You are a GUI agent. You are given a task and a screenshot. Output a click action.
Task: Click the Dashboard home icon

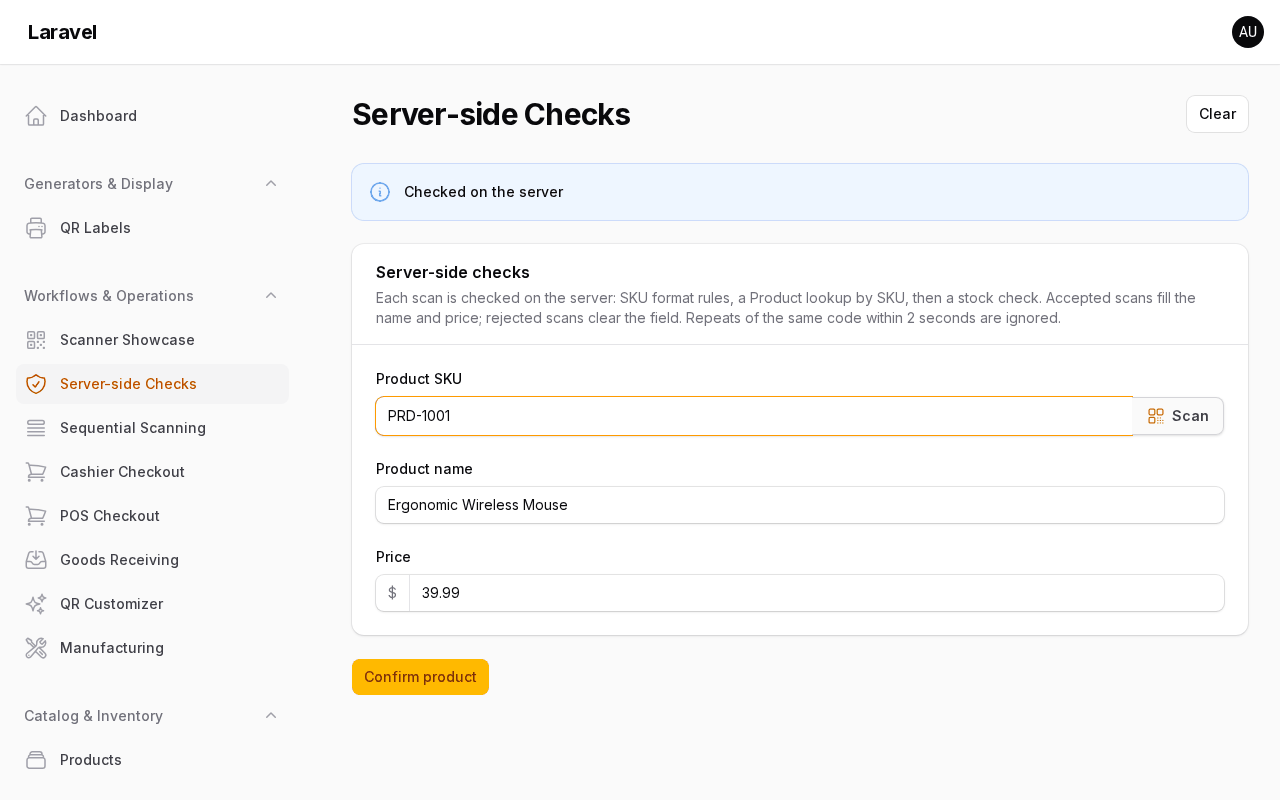(x=36, y=116)
